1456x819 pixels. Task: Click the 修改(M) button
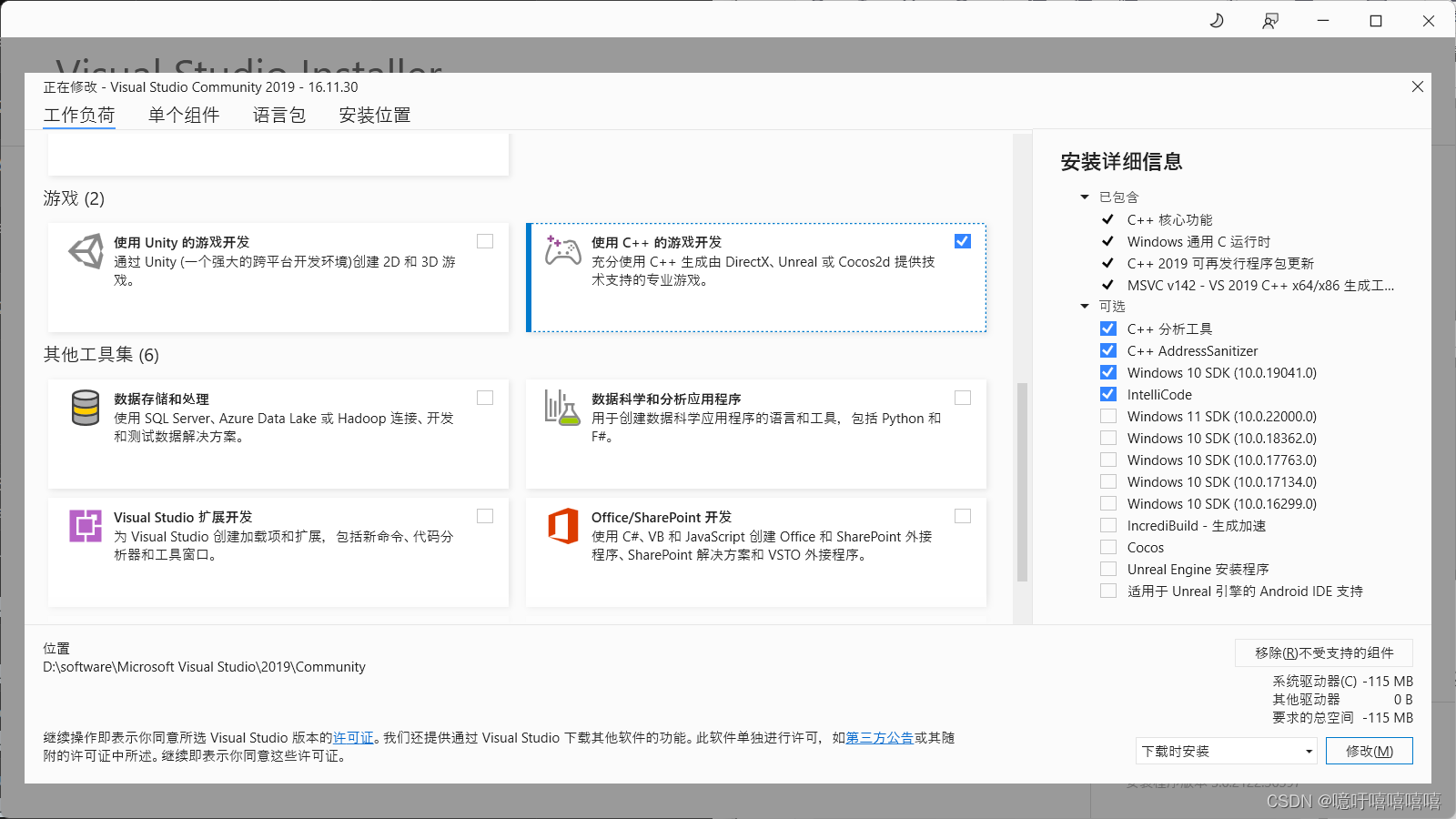click(1370, 751)
